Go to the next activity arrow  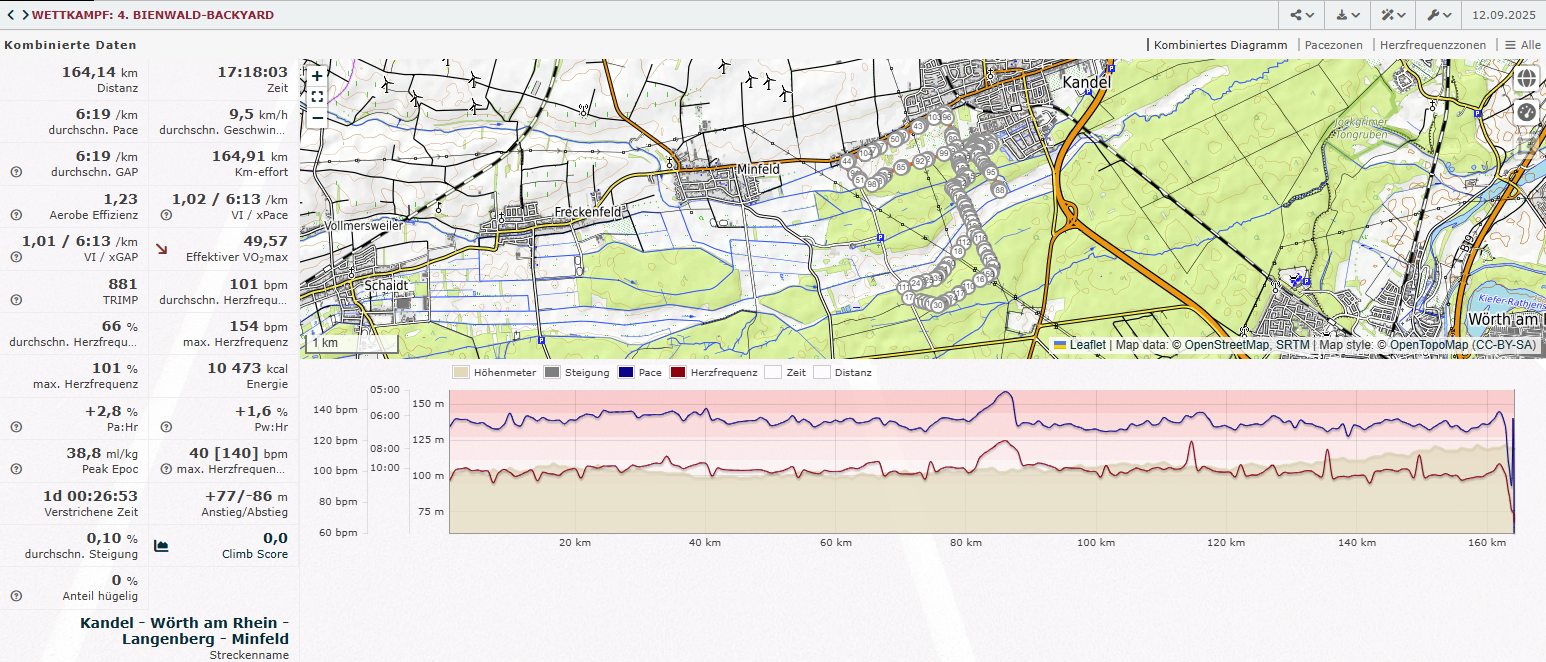pyautogui.click(x=25, y=15)
